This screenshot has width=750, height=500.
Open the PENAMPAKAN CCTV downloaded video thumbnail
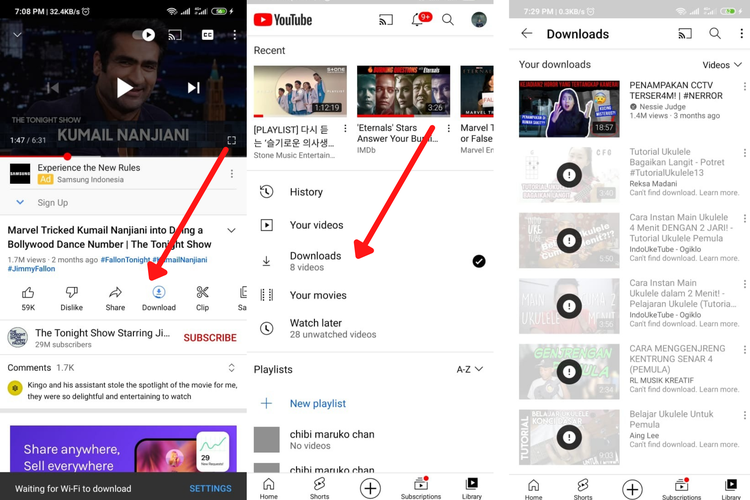pyautogui.click(x=569, y=109)
